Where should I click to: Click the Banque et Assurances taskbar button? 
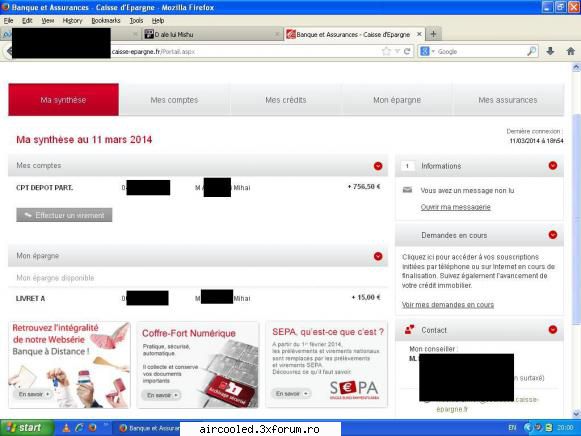[x=149, y=429]
